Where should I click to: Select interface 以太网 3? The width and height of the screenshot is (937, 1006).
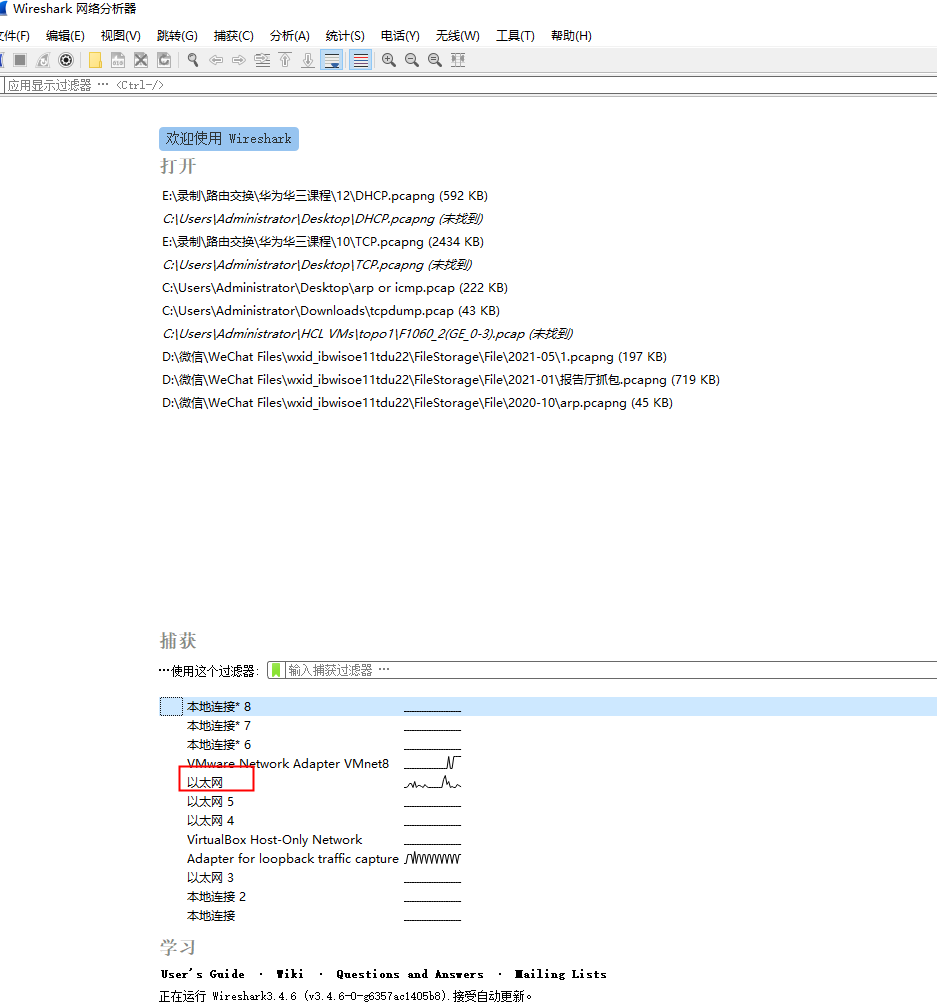click(x=210, y=878)
